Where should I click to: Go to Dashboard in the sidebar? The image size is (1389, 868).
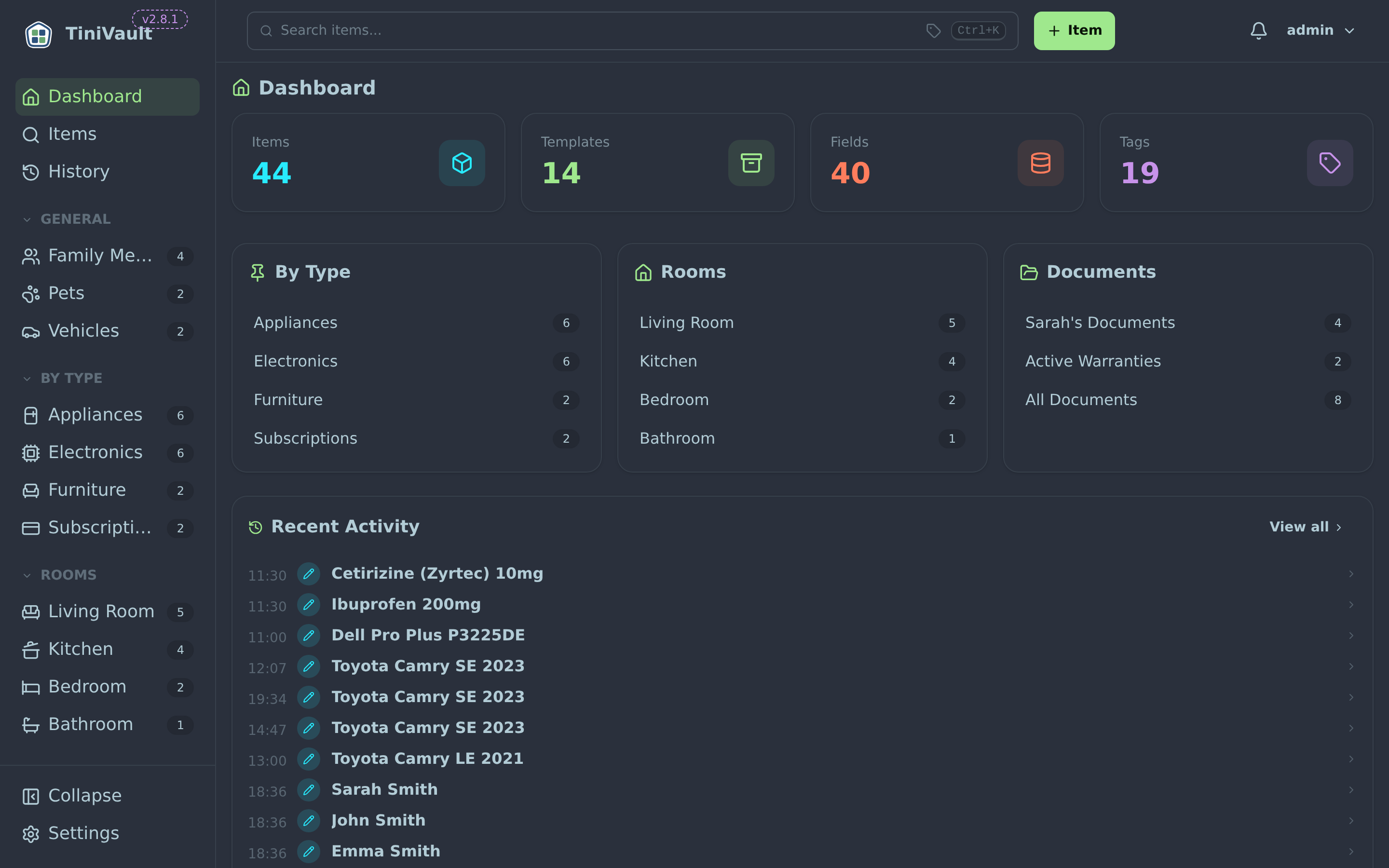coord(108,96)
